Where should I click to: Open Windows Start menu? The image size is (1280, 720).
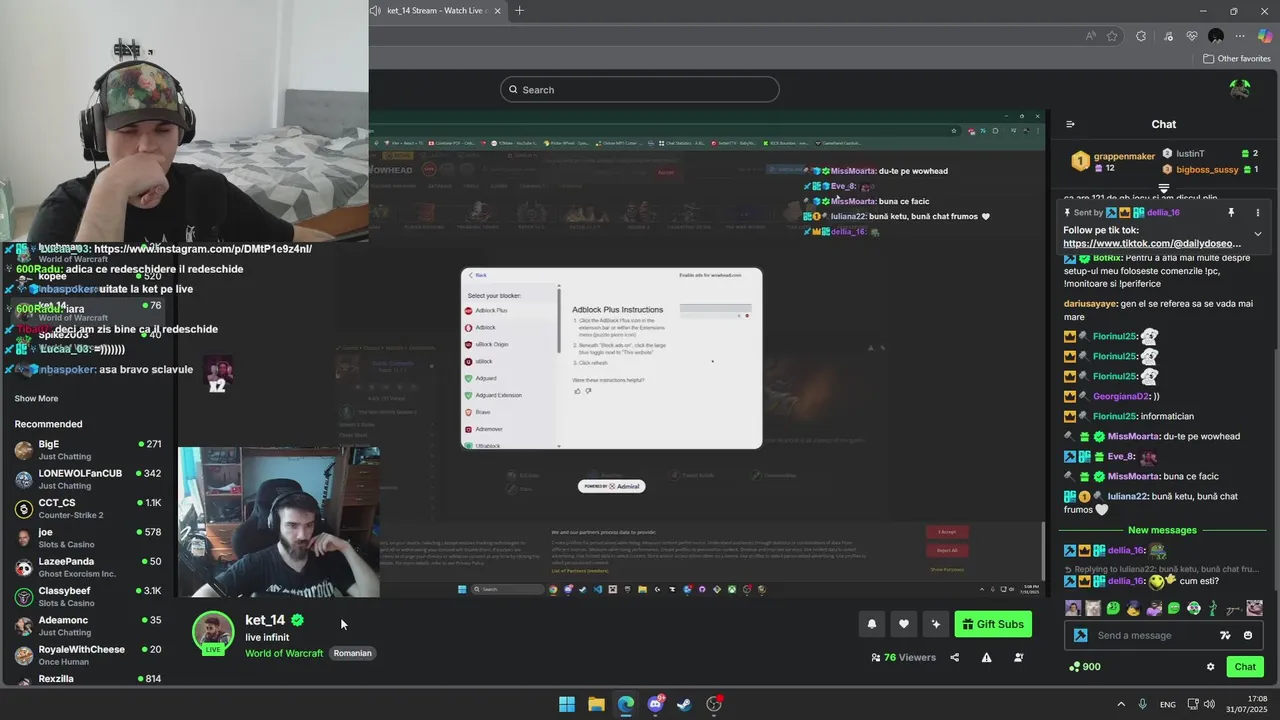(567, 704)
